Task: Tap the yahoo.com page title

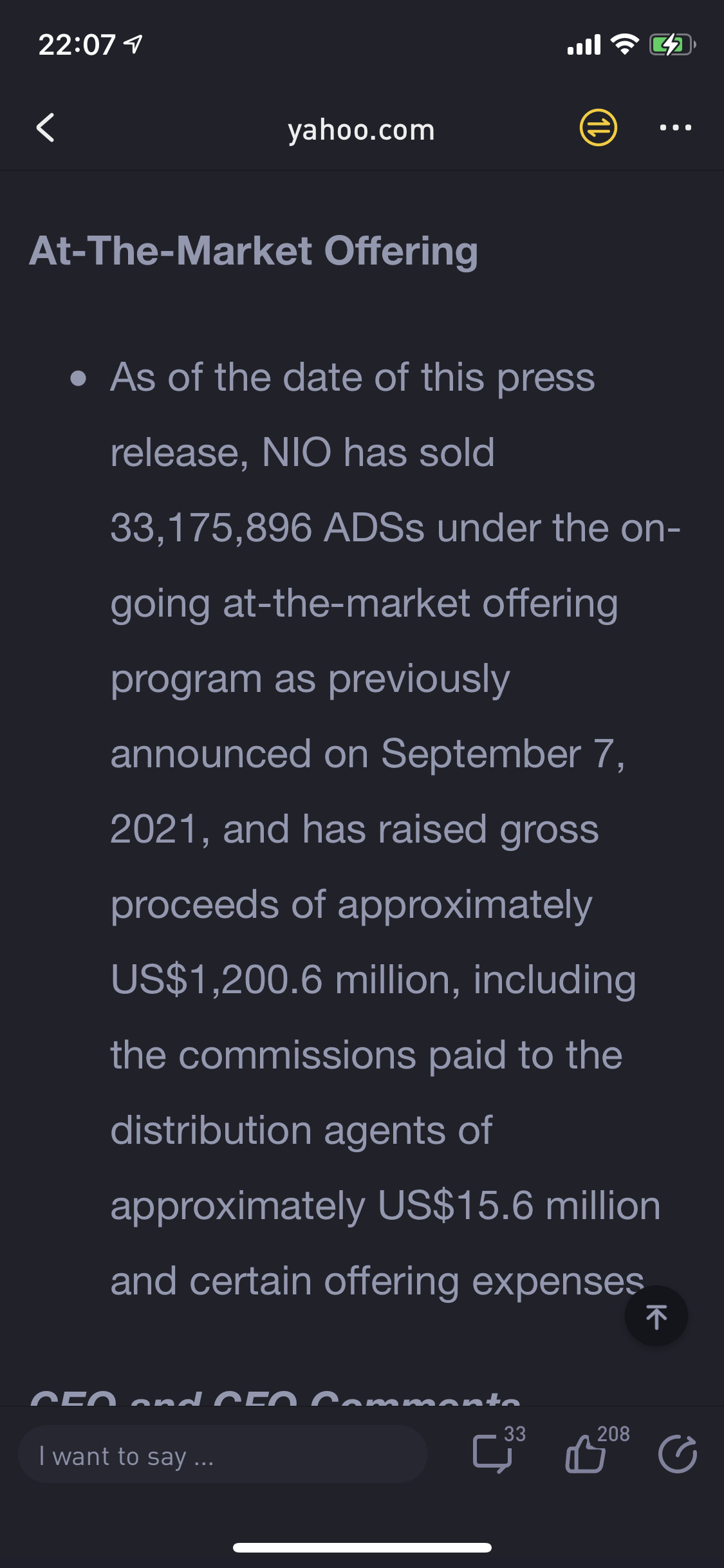Action: click(361, 129)
